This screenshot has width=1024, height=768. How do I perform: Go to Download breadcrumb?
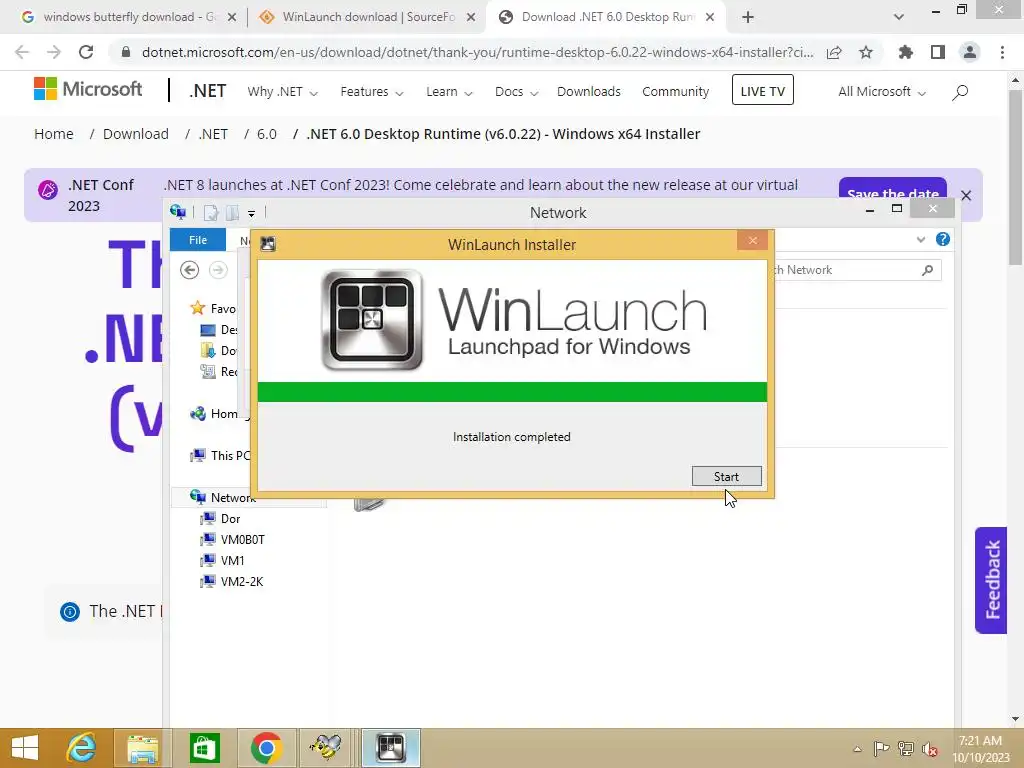(136, 134)
